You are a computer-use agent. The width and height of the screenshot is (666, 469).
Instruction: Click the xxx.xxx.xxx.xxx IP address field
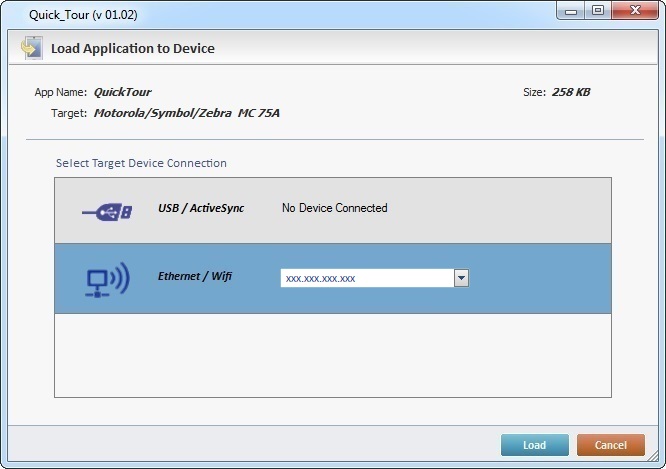pos(366,278)
